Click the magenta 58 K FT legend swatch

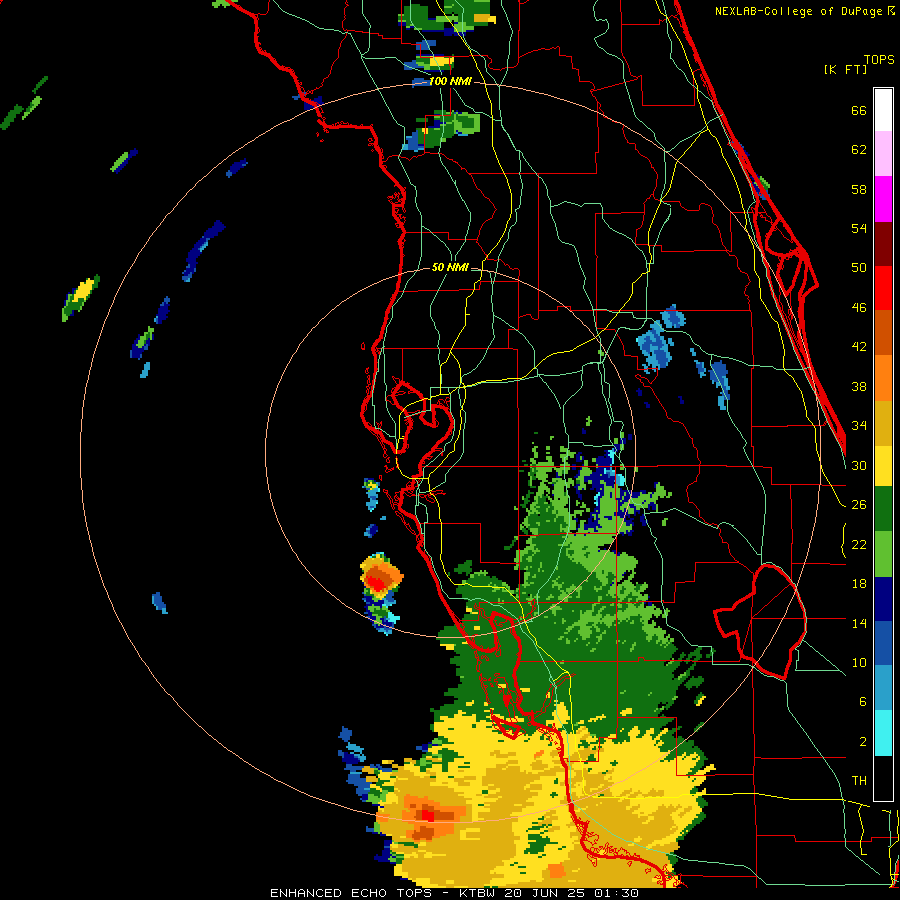pyautogui.click(x=883, y=199)
